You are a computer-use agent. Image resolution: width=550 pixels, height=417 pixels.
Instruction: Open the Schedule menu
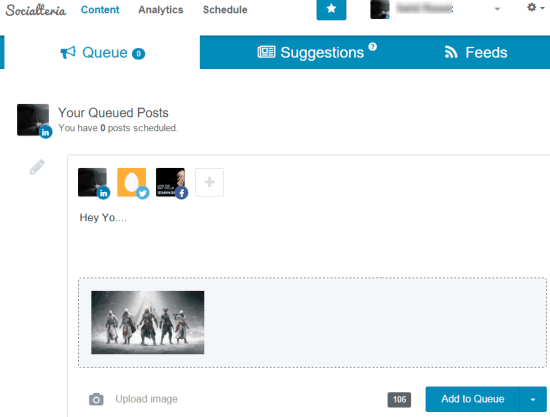[x=225, y=9]
